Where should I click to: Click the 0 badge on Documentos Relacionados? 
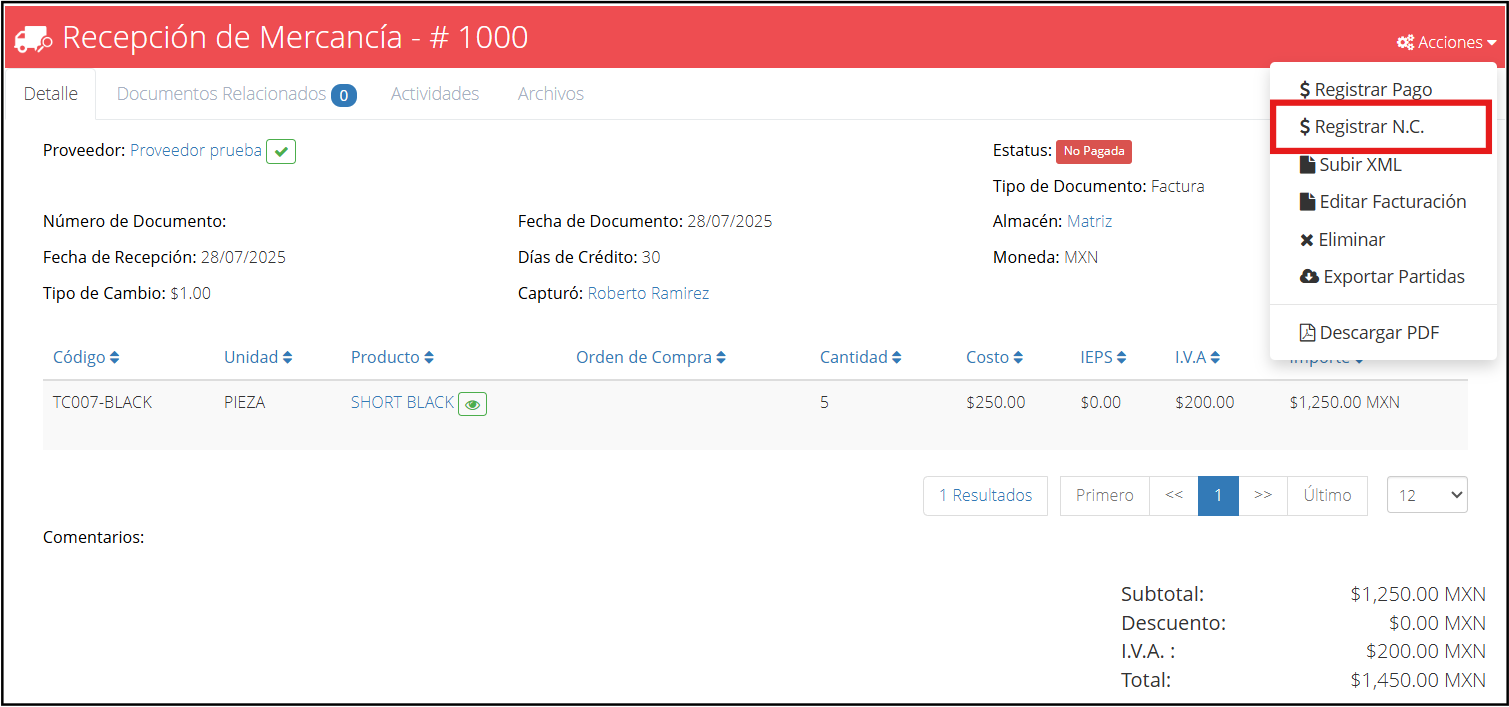(344, 95)
